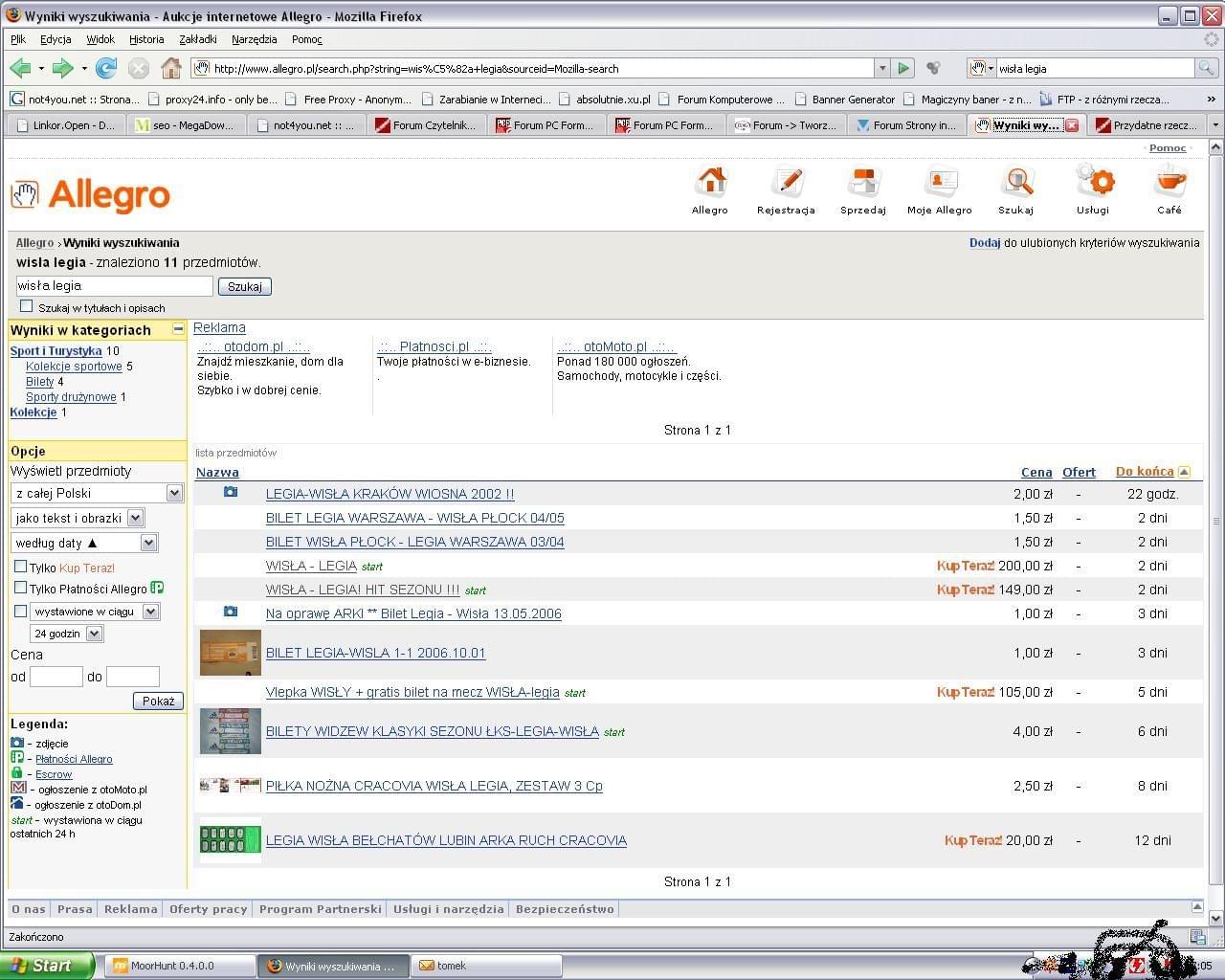Click the Stop loading icon
This screenshot has width=1225, height=980.
(139, 68)
